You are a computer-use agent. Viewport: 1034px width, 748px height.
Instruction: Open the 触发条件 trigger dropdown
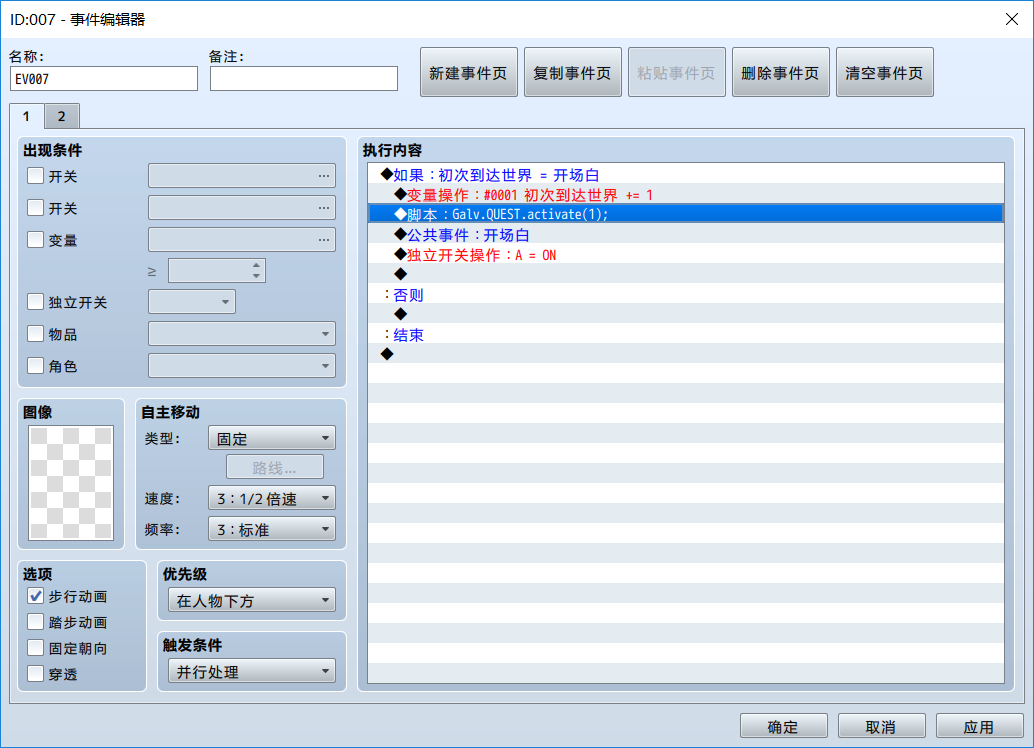(252, 671)
